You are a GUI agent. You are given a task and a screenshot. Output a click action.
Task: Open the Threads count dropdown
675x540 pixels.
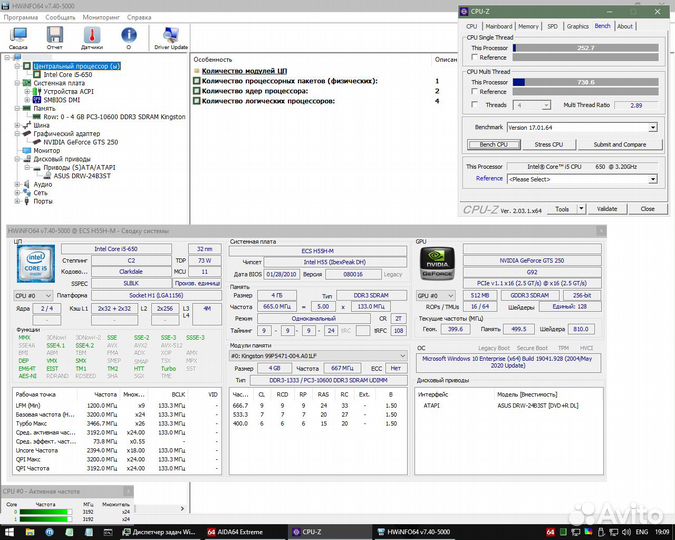pos(546,105)
